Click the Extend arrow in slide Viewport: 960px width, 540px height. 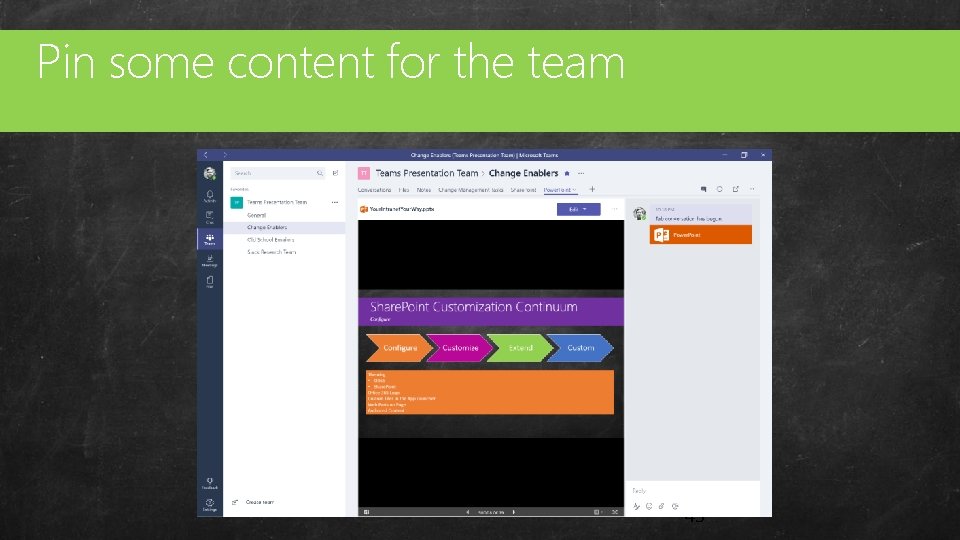tap(520, 348)
